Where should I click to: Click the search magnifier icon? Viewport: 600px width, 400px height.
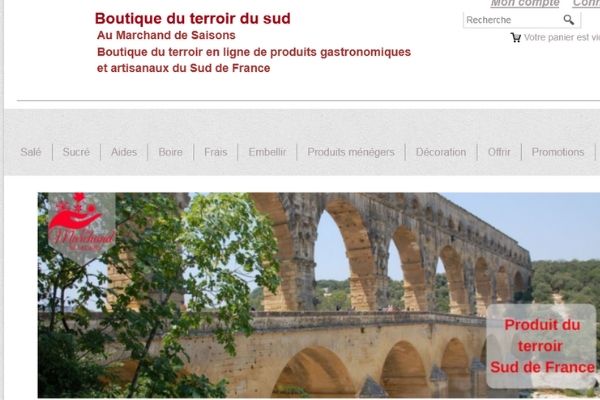pyautogui.click(x=569, y=20)
